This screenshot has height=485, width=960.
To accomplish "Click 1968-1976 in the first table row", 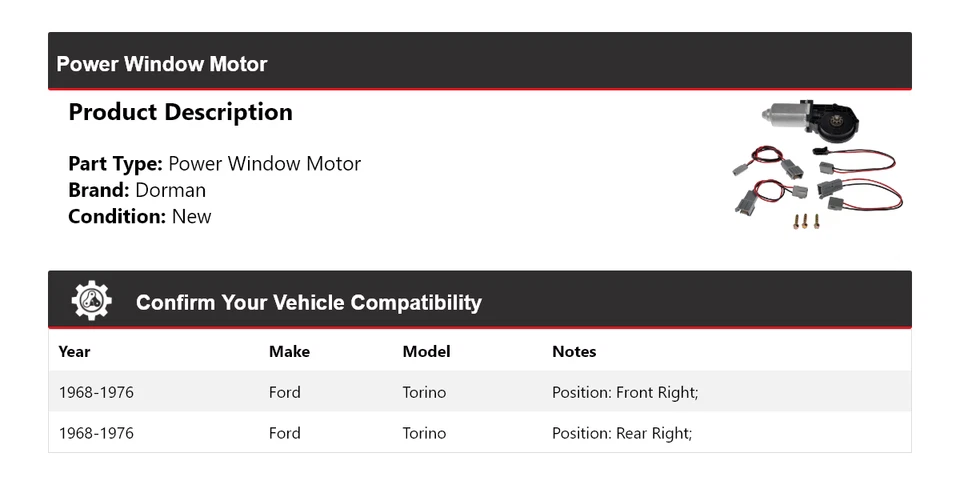I will pos(96,393).
